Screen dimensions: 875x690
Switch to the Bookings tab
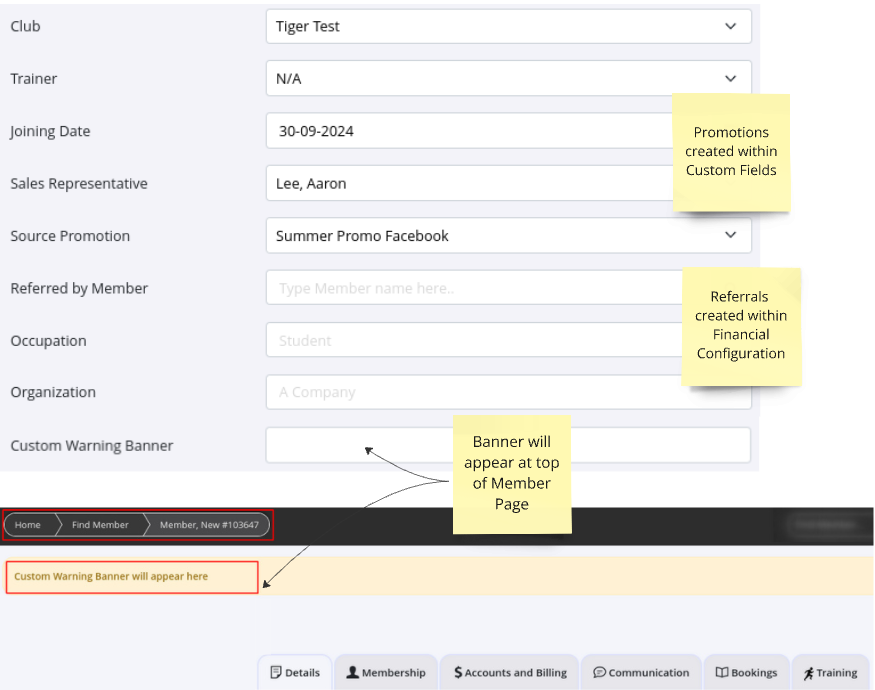click(x=746, y=673)
